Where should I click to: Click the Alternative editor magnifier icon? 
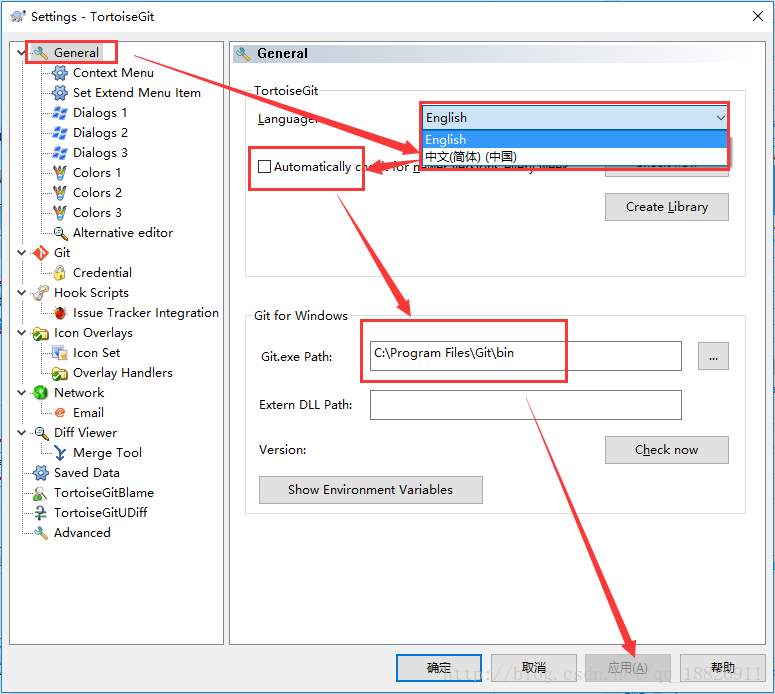point(60,232)
